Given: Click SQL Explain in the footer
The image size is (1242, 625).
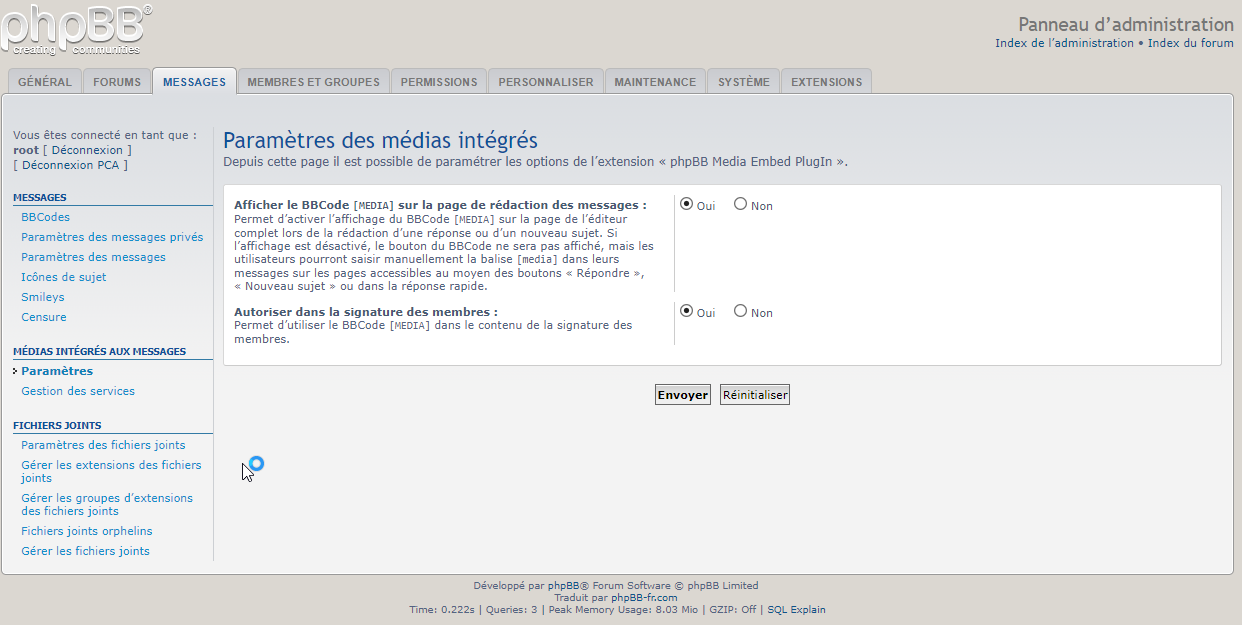Looking at the screenshot, I should [x=796, y=609].
